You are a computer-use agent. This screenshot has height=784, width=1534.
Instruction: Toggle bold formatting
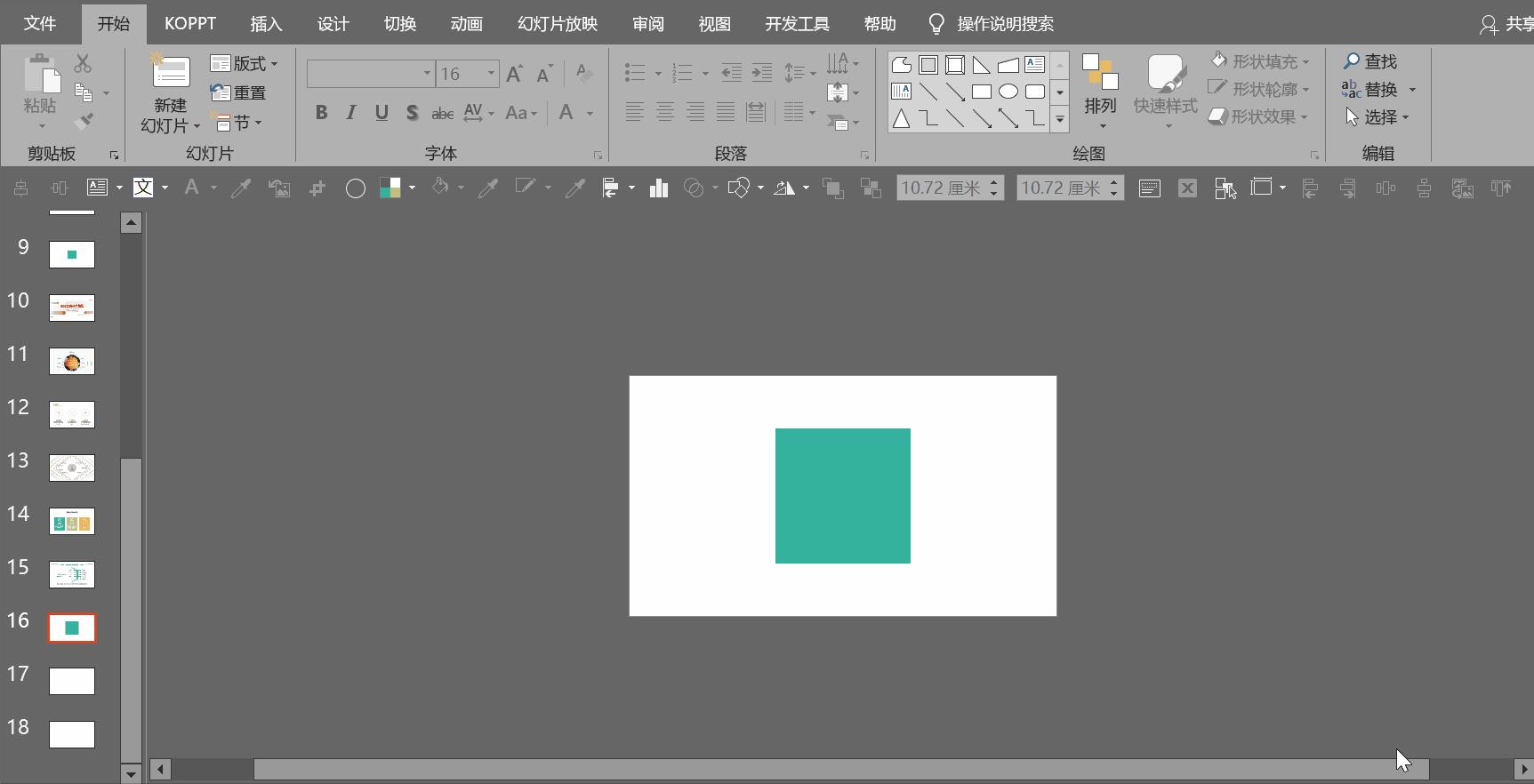321,113
